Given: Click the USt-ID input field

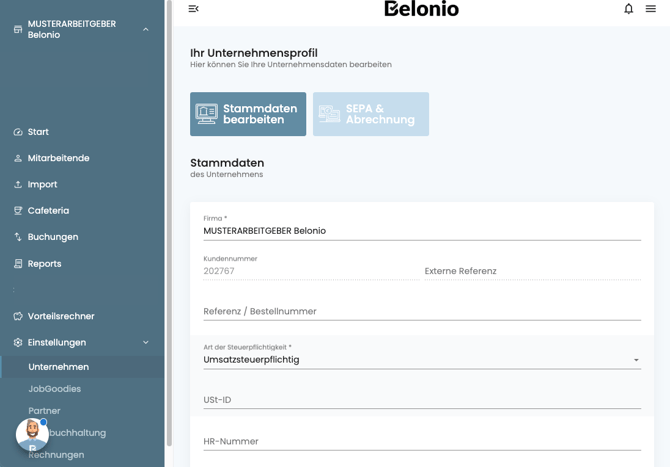Looking at the screenshot, I should pyautogui.click(x=422, y=400).
